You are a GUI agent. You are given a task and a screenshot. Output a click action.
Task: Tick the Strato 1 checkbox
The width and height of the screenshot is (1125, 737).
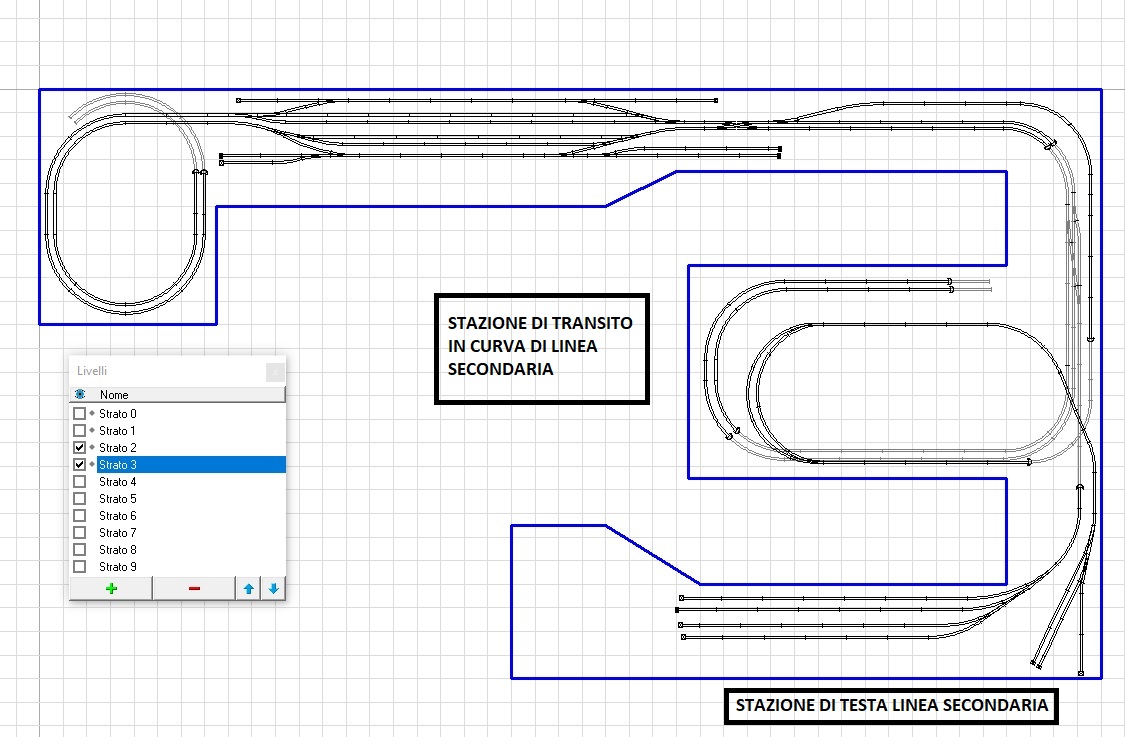(80, 431)
